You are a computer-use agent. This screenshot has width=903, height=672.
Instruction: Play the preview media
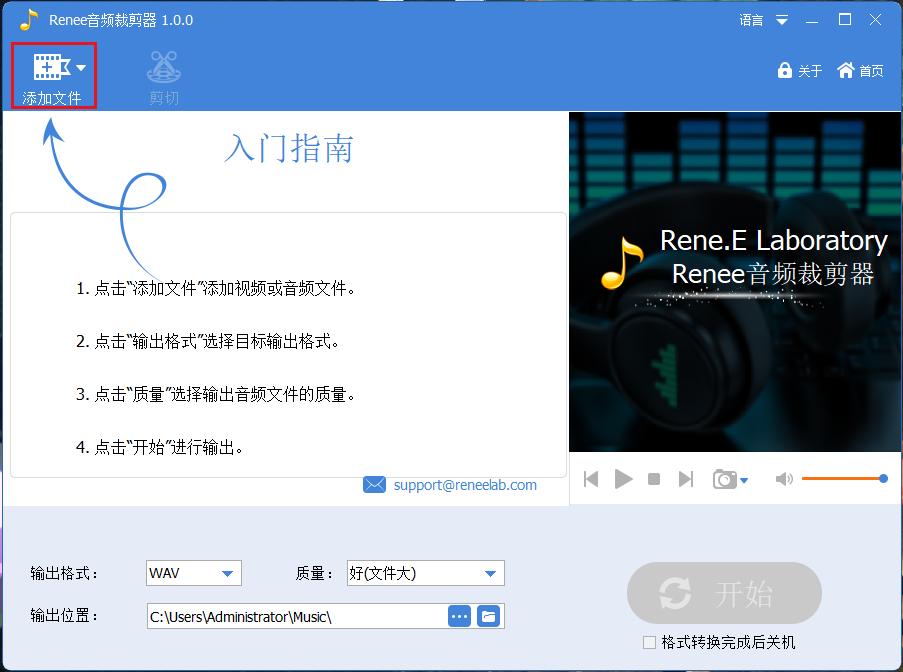click(623, 479)
